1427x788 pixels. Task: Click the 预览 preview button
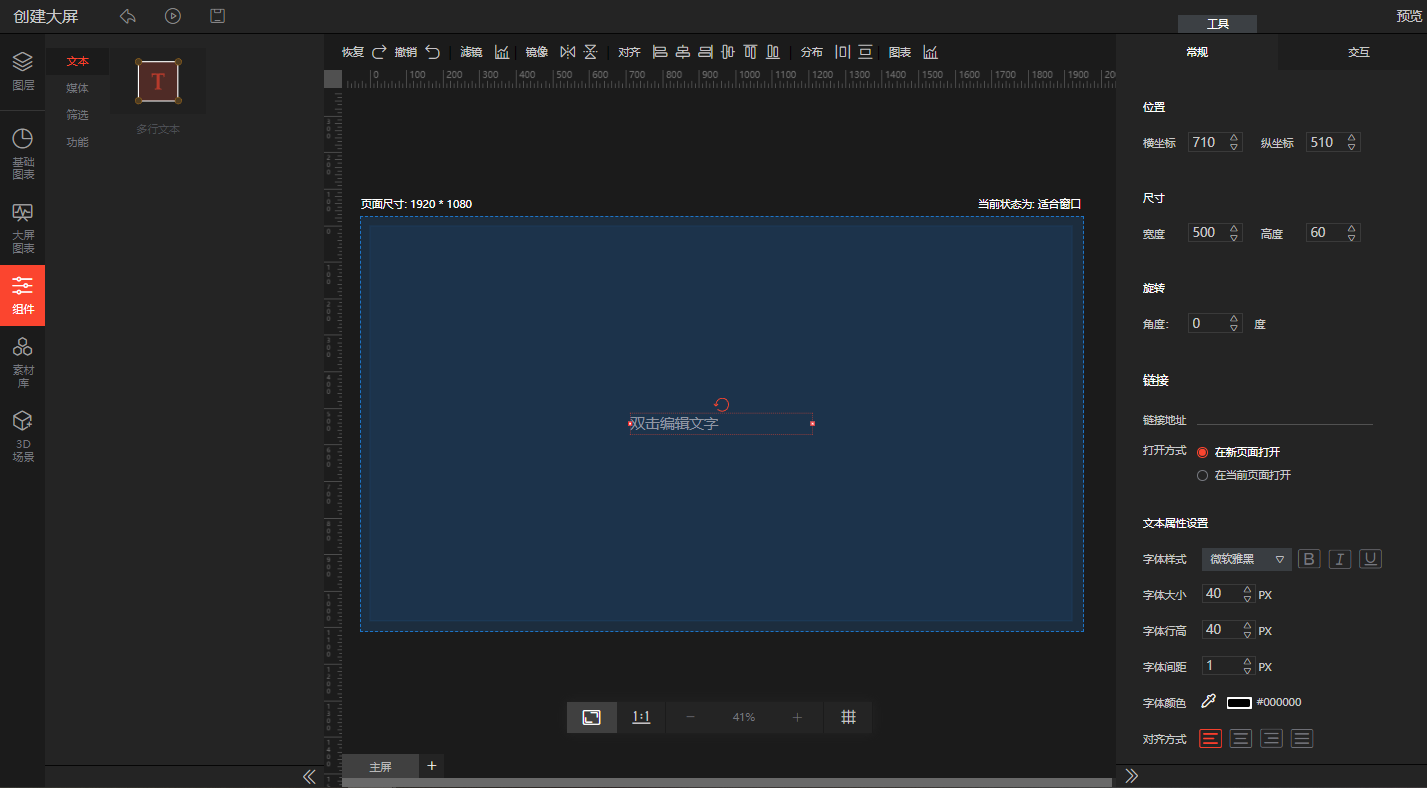[x=1410, y=16]
